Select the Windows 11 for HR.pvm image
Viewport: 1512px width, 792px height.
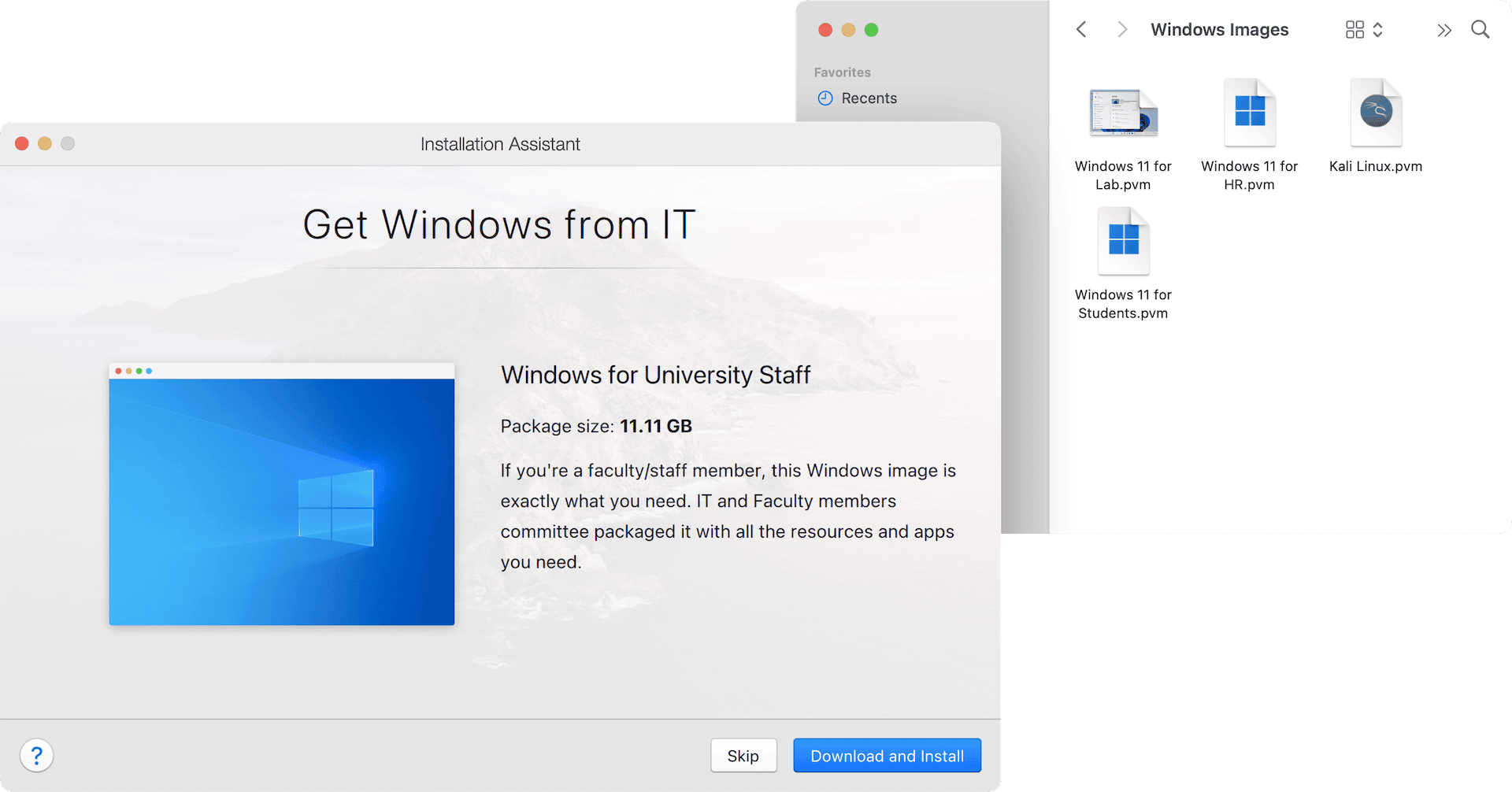tap(1249, 111)
